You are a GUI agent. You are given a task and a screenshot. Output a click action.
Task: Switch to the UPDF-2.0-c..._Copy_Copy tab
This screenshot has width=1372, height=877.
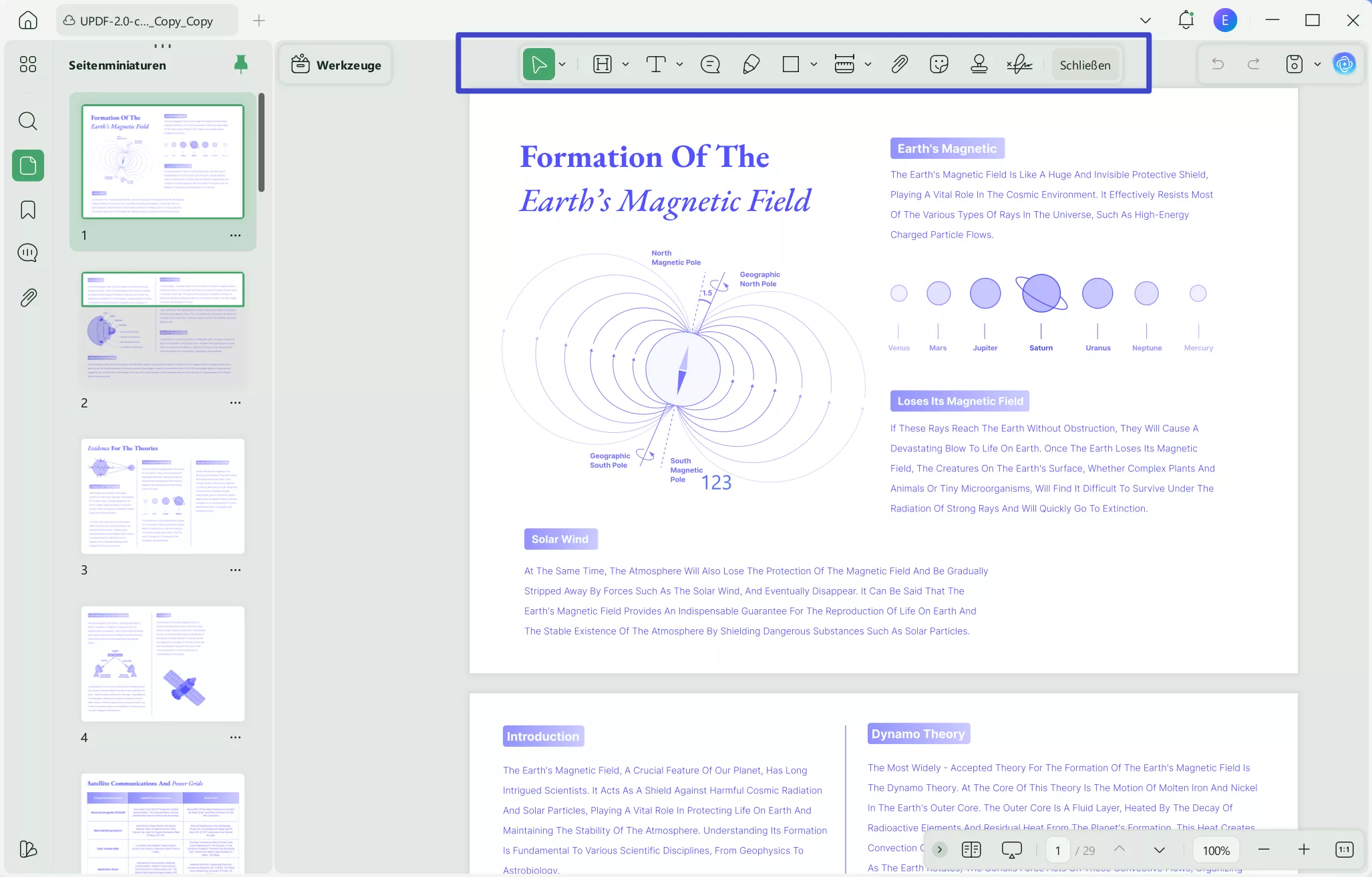pyautogui.click(x=147, y=21)
